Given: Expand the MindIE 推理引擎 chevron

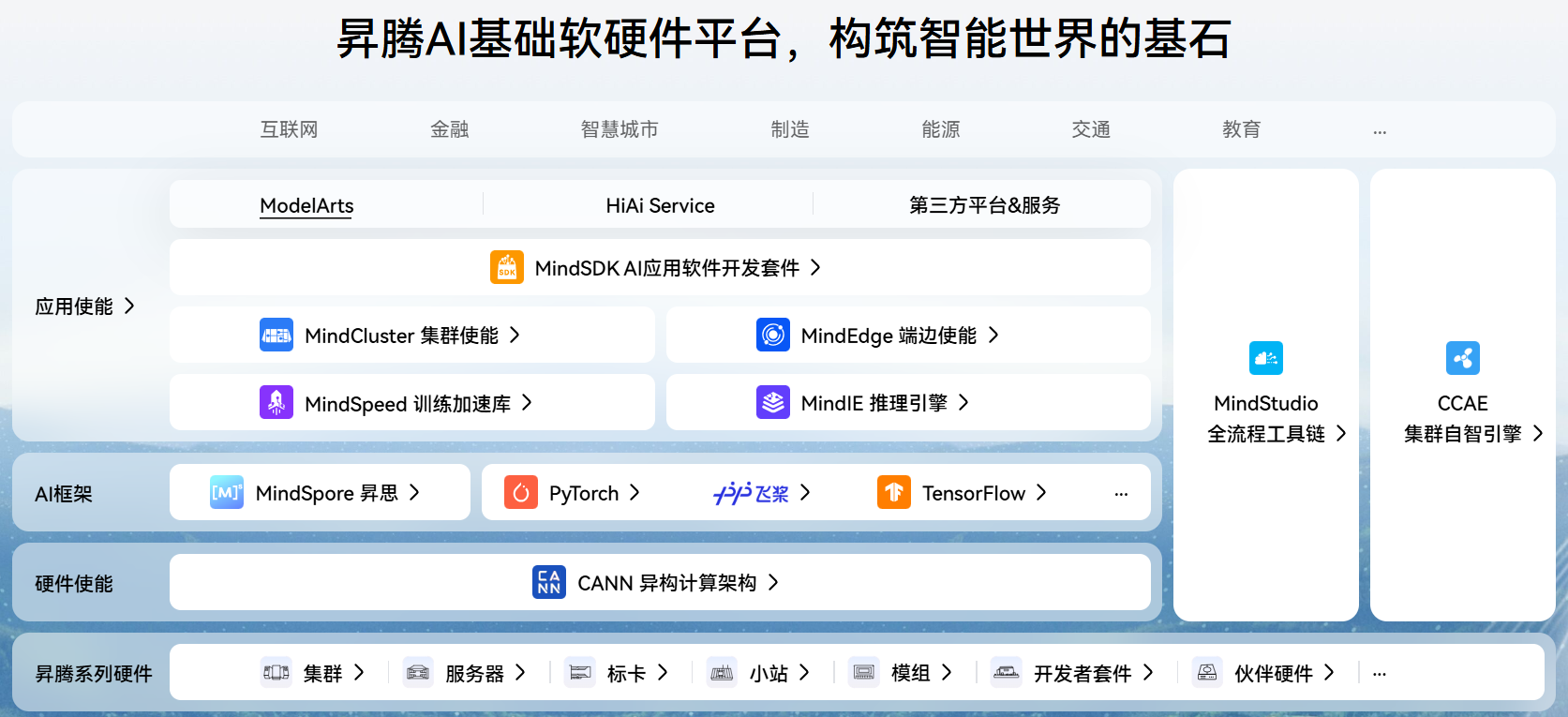Looking at the screenshot, I should point(963,402).
